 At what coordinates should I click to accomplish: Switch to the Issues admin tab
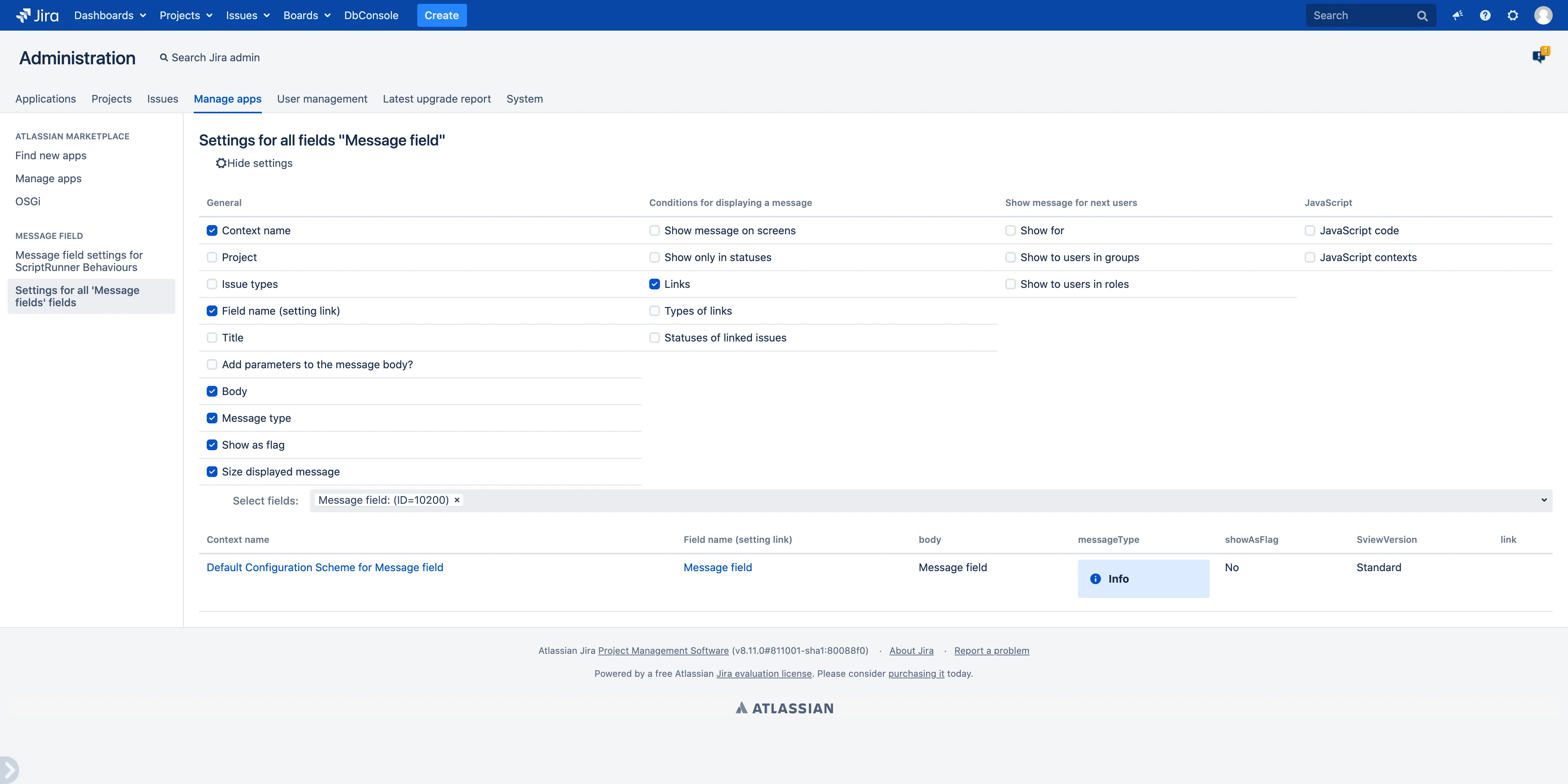pos(163,99)
